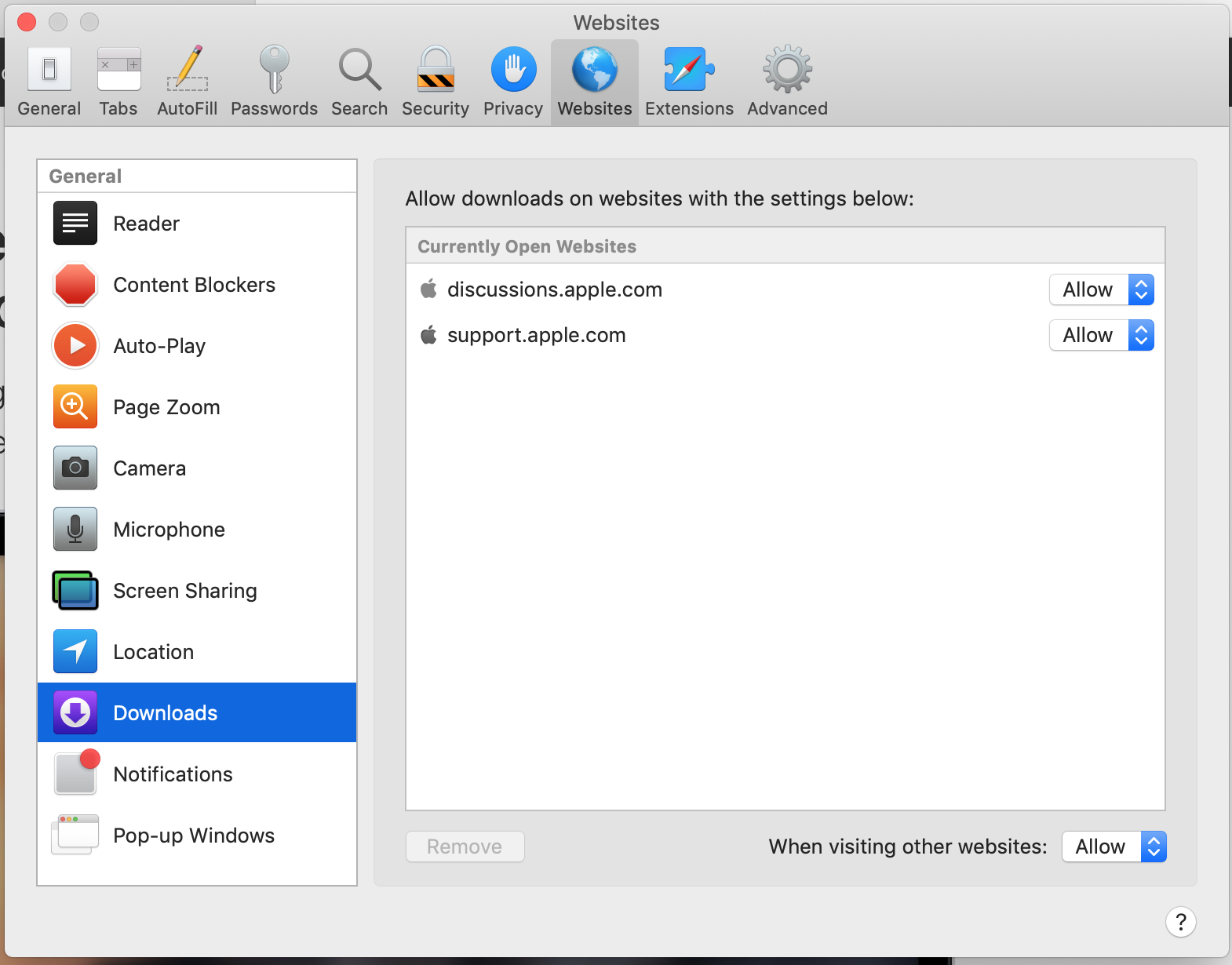
Task: Open Allow dropdown for support.apple.com
Action: 1102,335
